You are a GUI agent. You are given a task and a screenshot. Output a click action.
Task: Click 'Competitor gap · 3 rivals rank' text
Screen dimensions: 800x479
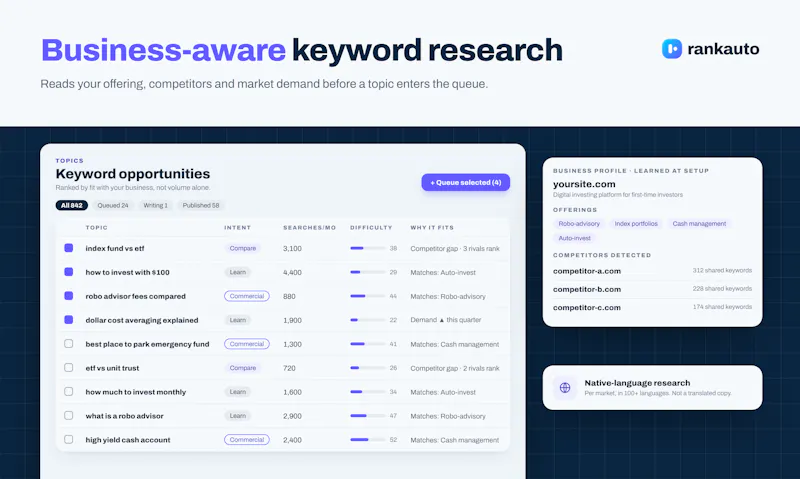pos(455,248)
